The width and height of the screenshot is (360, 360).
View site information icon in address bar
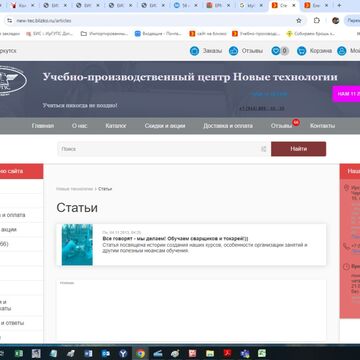9,21
